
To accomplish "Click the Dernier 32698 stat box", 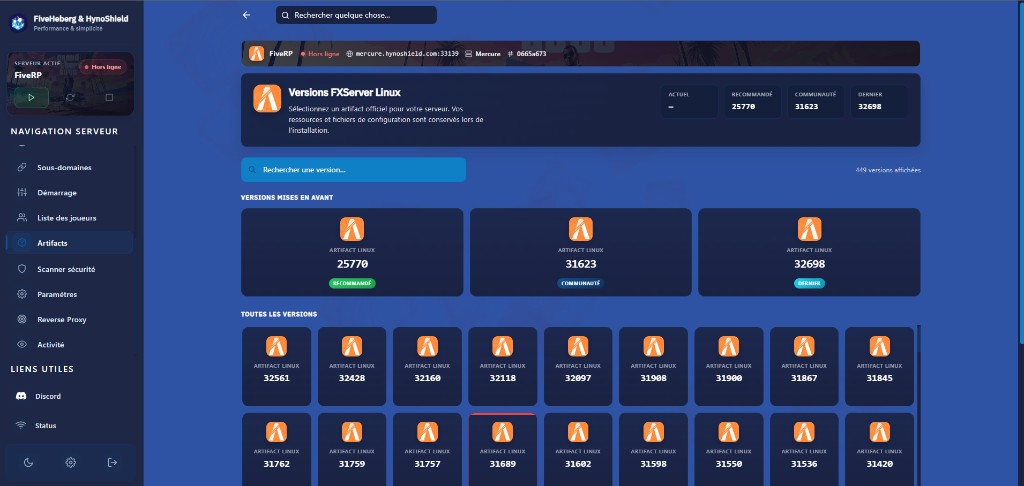I will click(878, 101).
